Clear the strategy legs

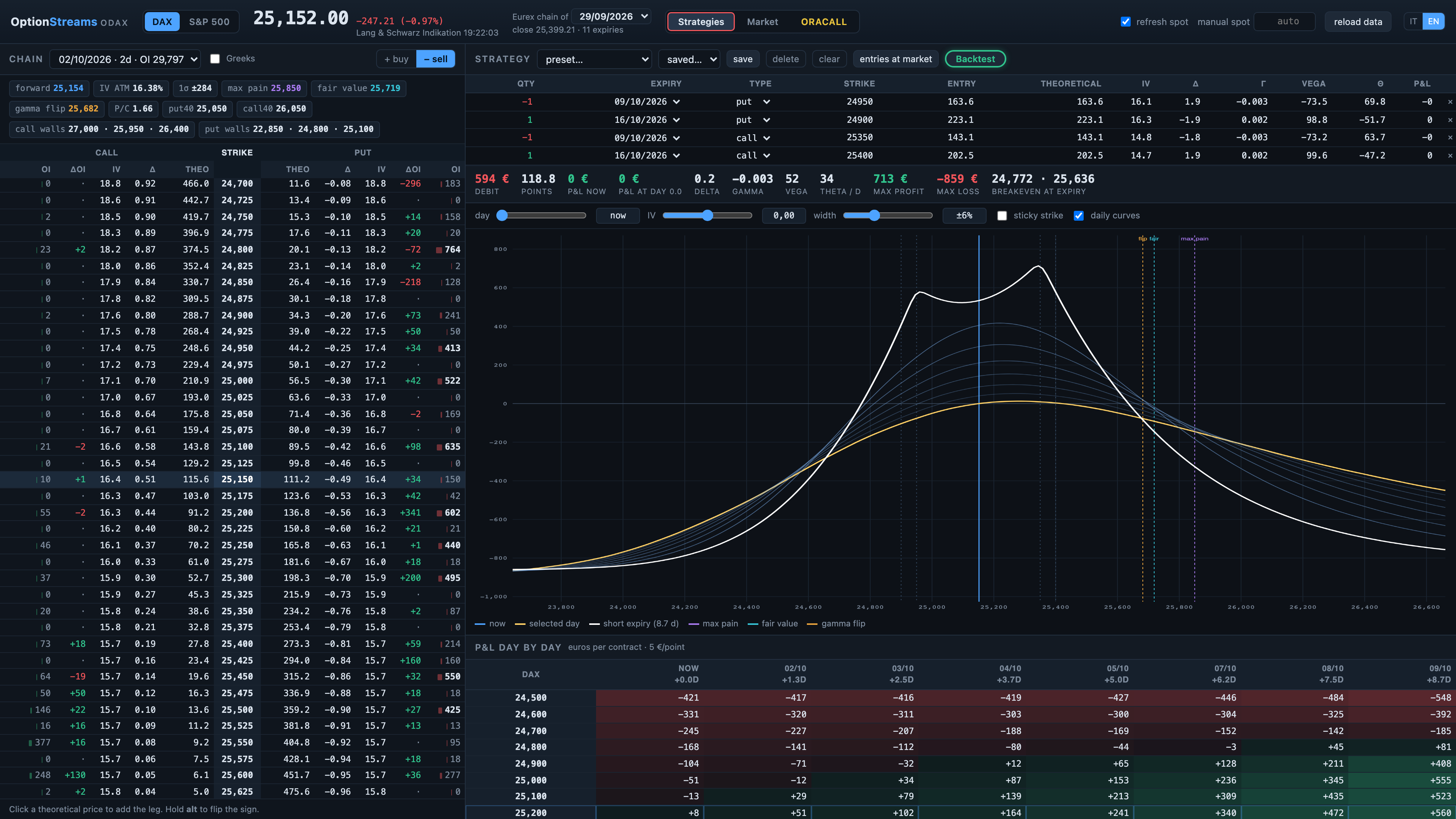[x=829, y=59]
